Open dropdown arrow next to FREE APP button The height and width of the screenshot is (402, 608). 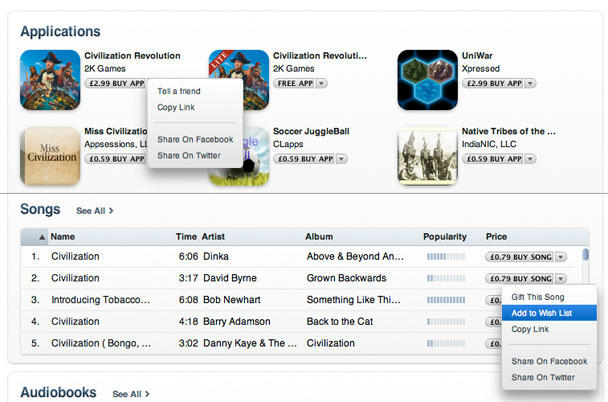[x=321, y=84]
